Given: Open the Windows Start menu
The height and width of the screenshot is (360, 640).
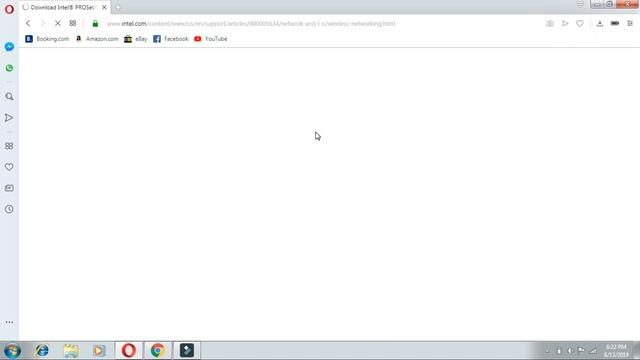Looking at the screenshot, I should point(12,351).
